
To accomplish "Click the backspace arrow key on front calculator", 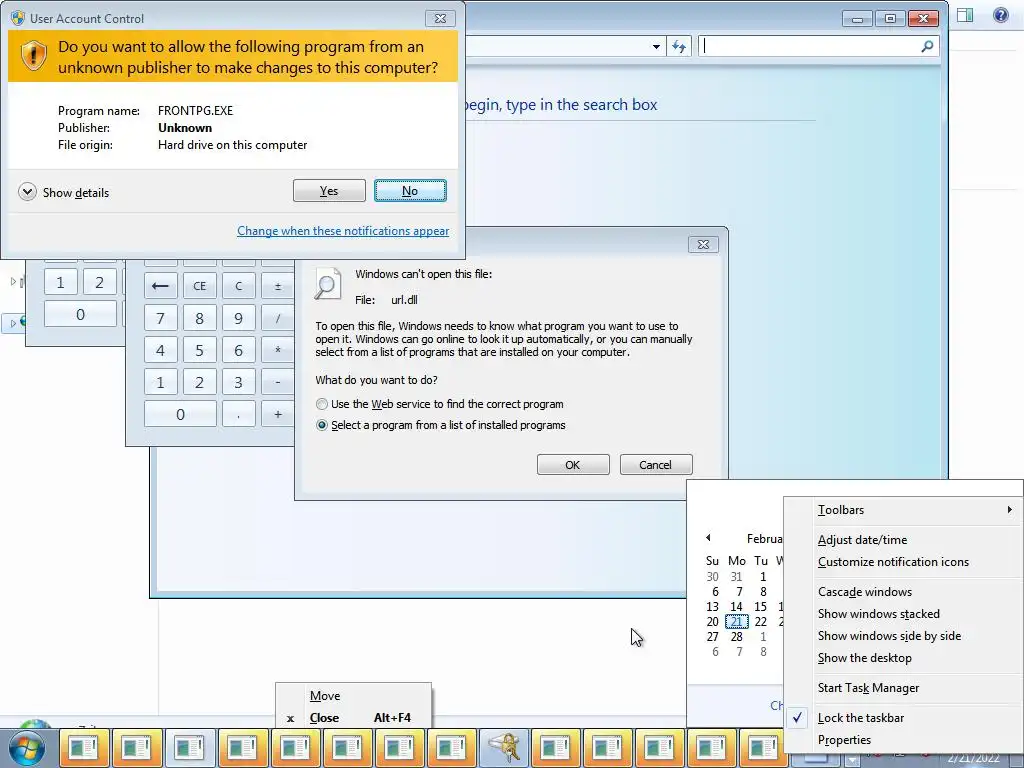I will coord(160,285).
